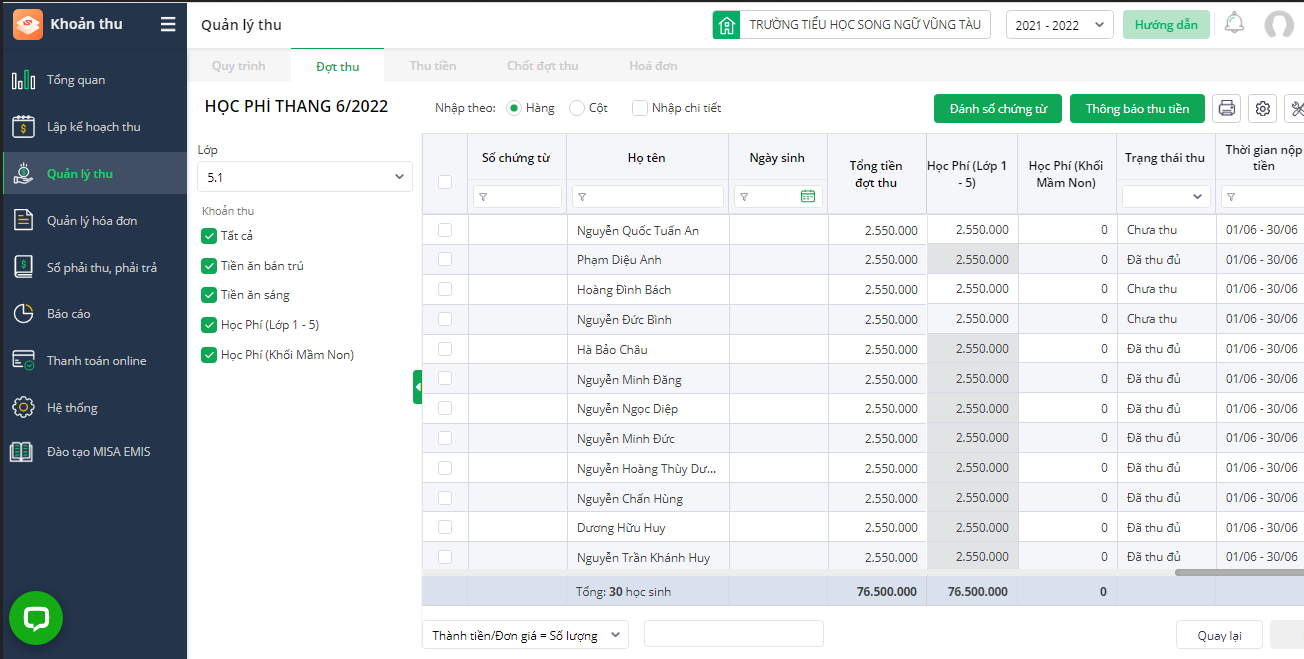
Task: Click the hamburger menu icon in sidebar
Action: [x=168, y=24]
